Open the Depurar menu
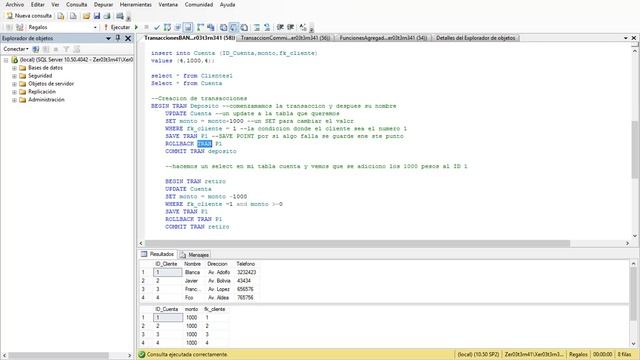Screen dimensions: 640x360 tap(103, 4)
